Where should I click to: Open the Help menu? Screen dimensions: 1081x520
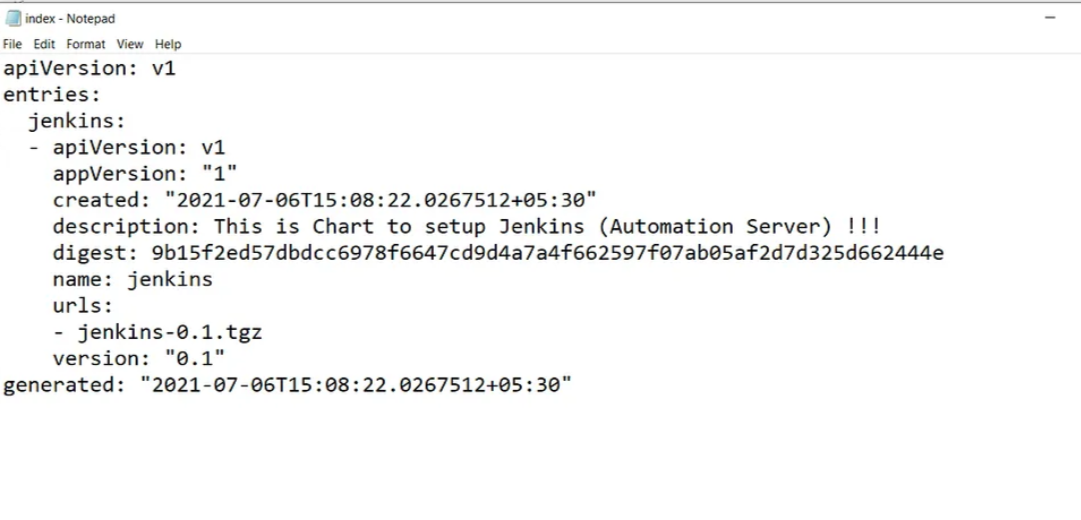point(168,44)
